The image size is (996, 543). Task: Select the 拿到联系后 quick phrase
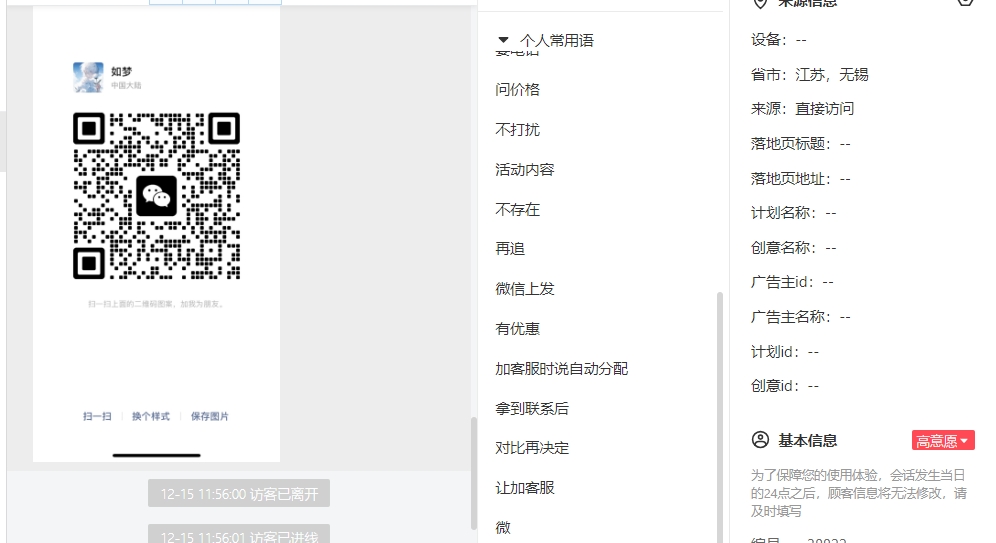tap(532, 408)
